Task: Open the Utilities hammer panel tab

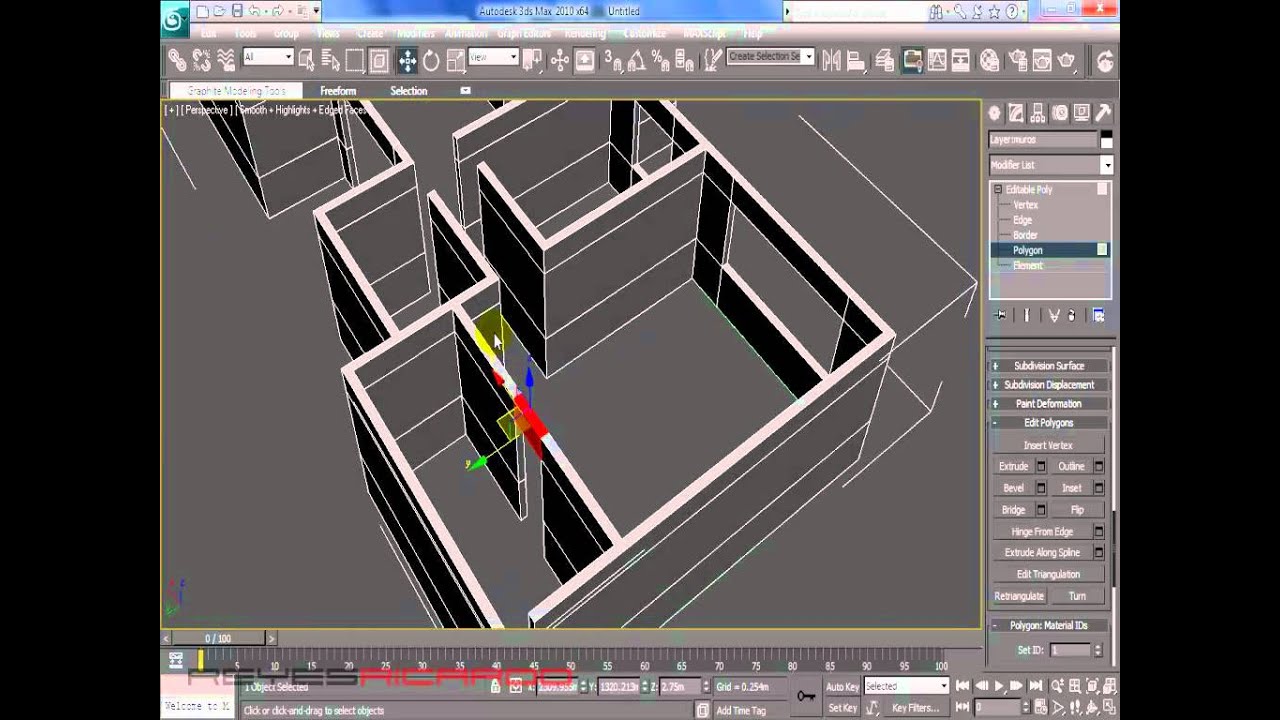Action: (1104, 113)
